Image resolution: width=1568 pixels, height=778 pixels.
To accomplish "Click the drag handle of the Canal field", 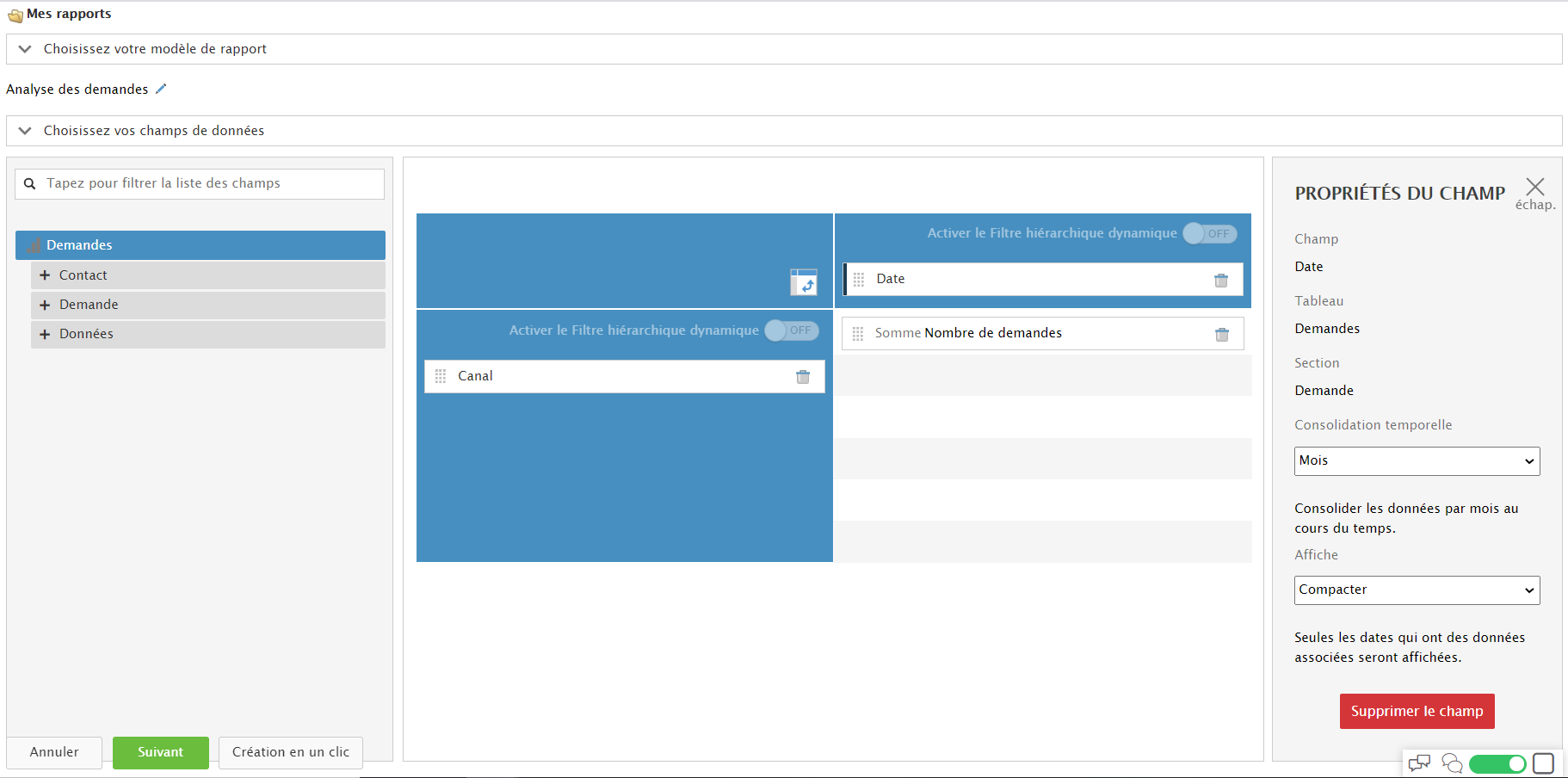I will point(441,376).
